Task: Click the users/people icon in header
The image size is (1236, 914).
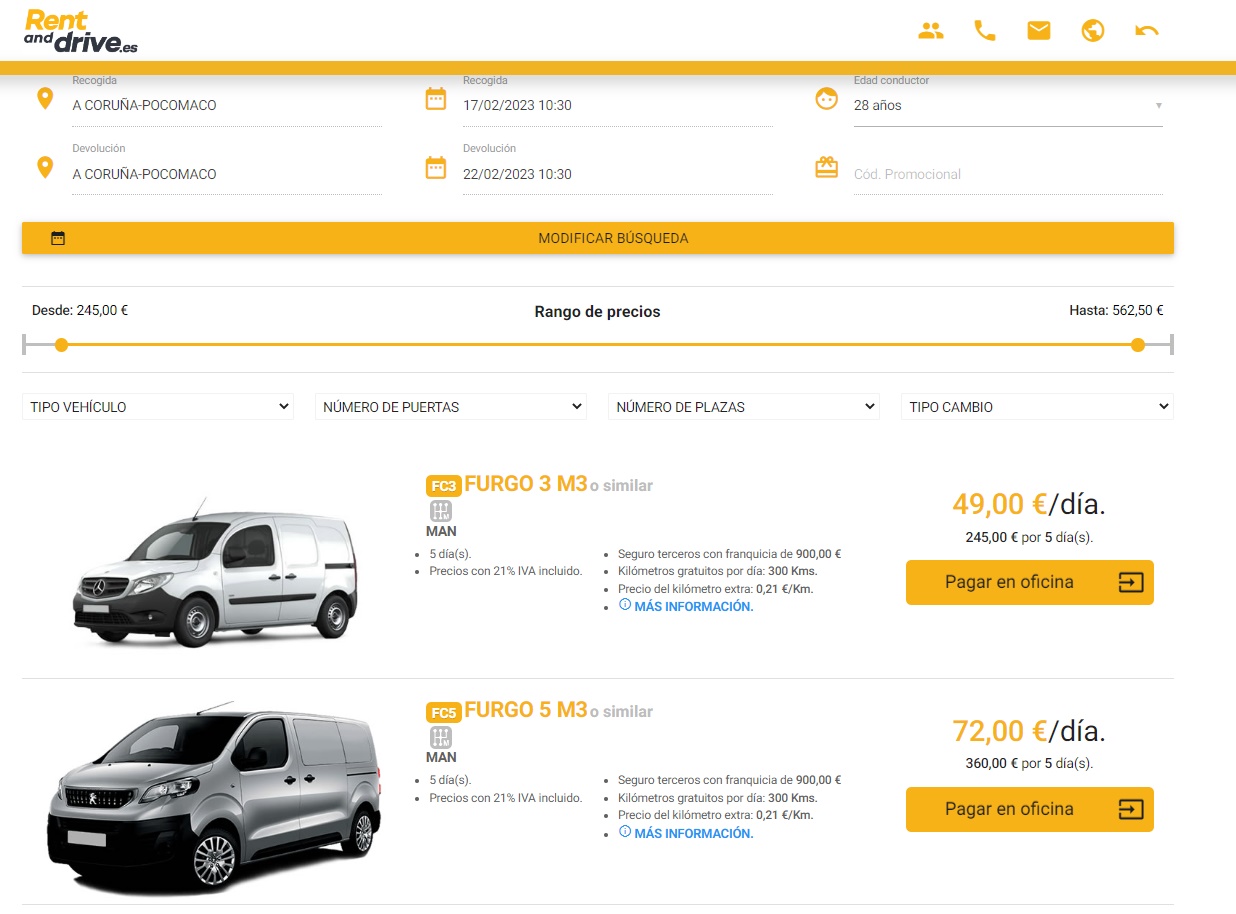Action: [931, 31]
